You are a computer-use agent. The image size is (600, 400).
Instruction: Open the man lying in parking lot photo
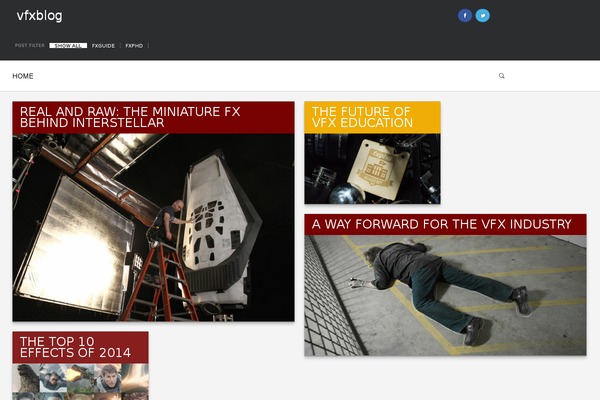coord(445,296)
